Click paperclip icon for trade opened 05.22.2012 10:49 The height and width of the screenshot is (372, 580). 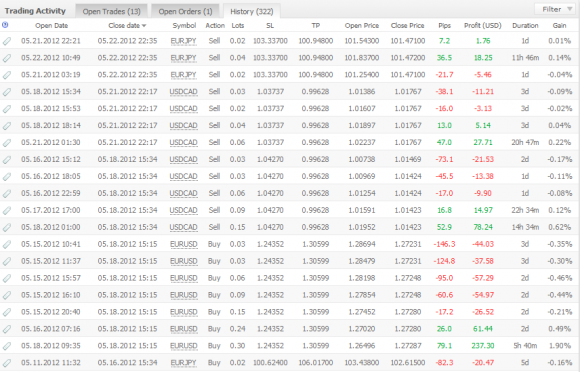point(7,58)
